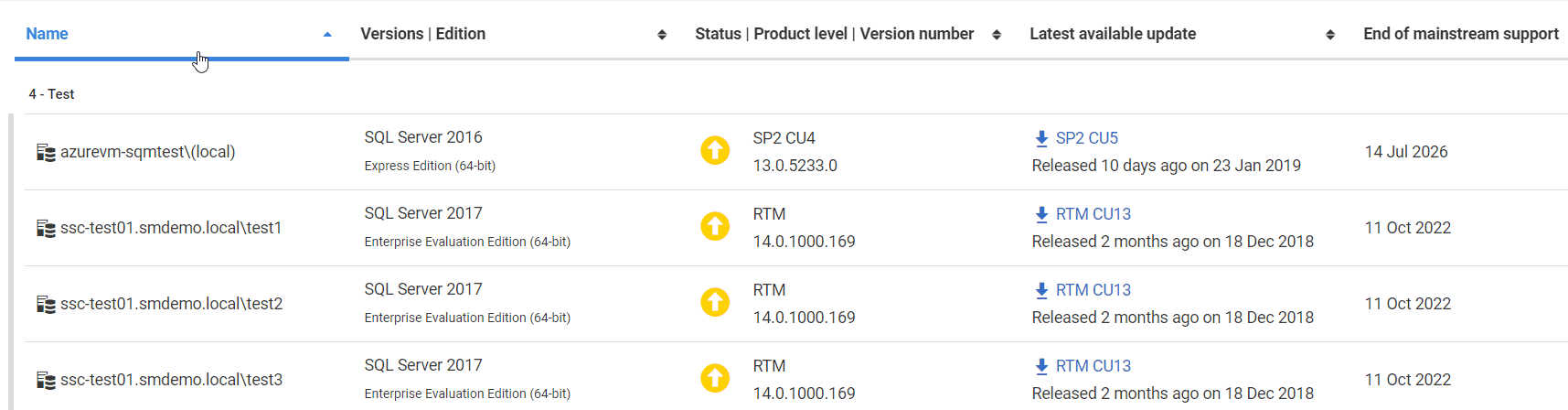Select the ssc-test01.smdemo.local\test2 server name
This screenshot has height=410, width=1568.
click(x=172, y=304)
